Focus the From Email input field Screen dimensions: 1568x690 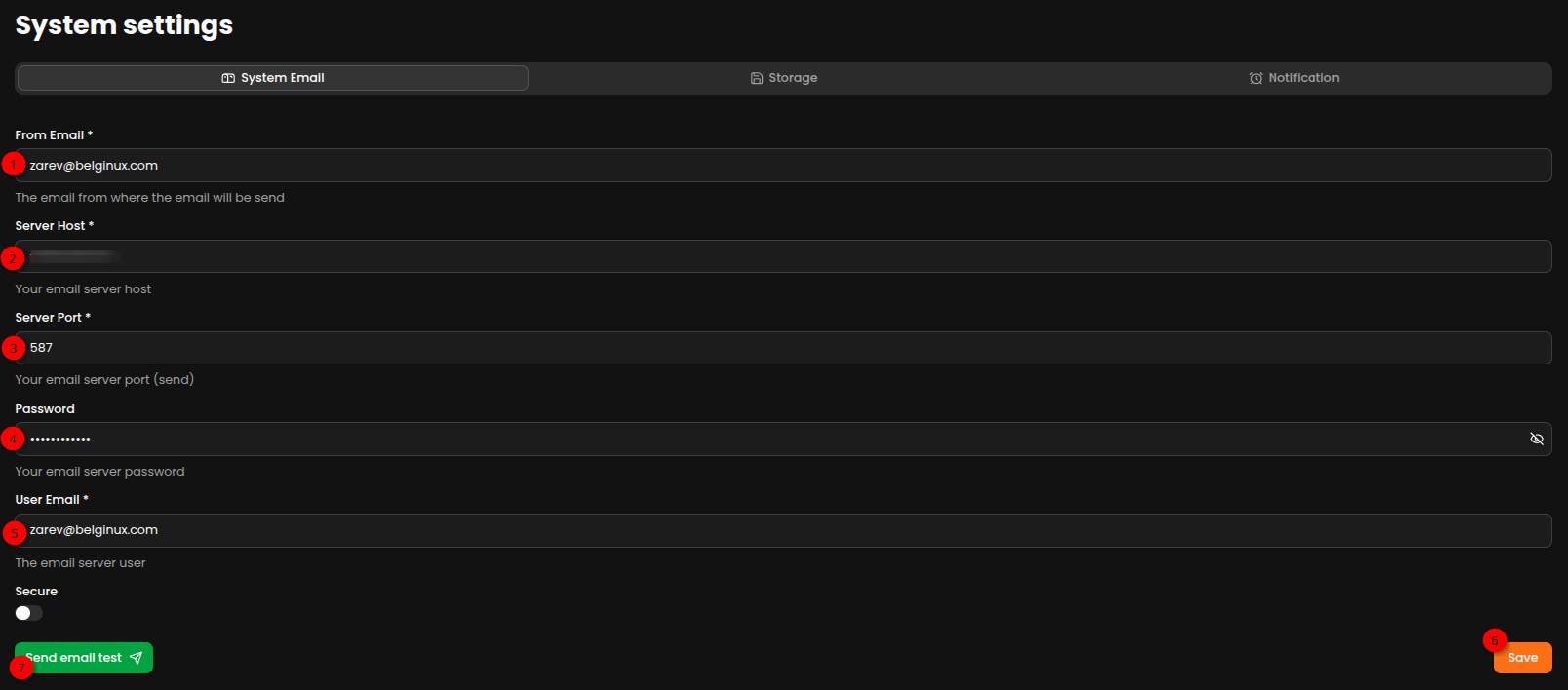783,166
